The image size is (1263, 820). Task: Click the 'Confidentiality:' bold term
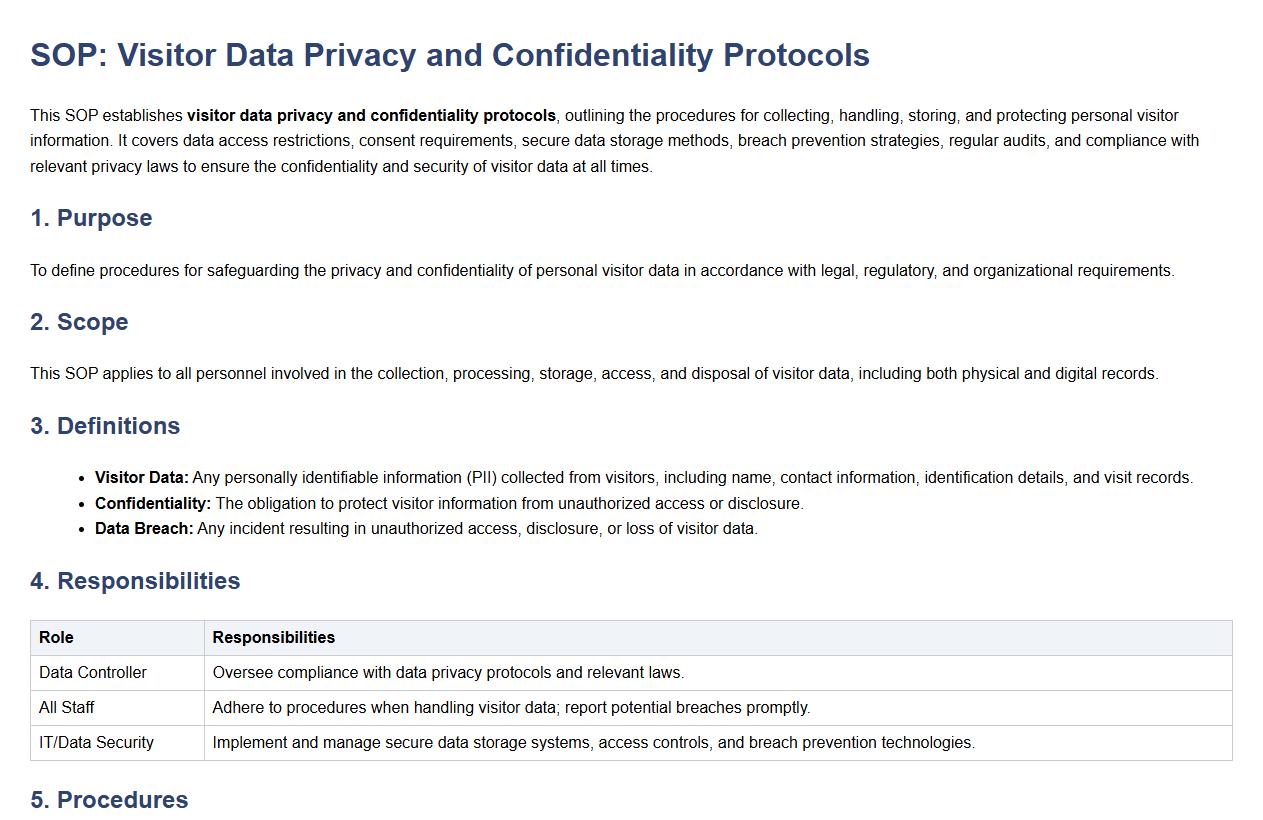pos(152,503)
